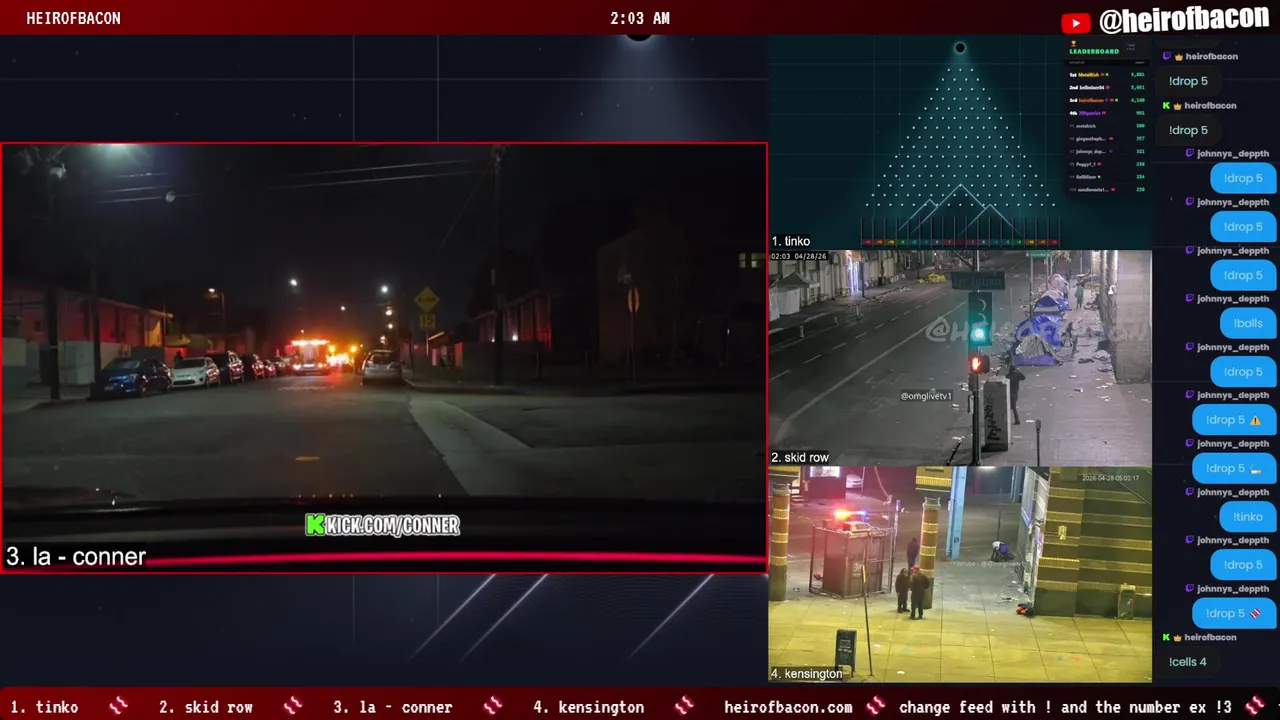
Task: Open the heirofbacon.com link in ticker
Action: [788, 707]
